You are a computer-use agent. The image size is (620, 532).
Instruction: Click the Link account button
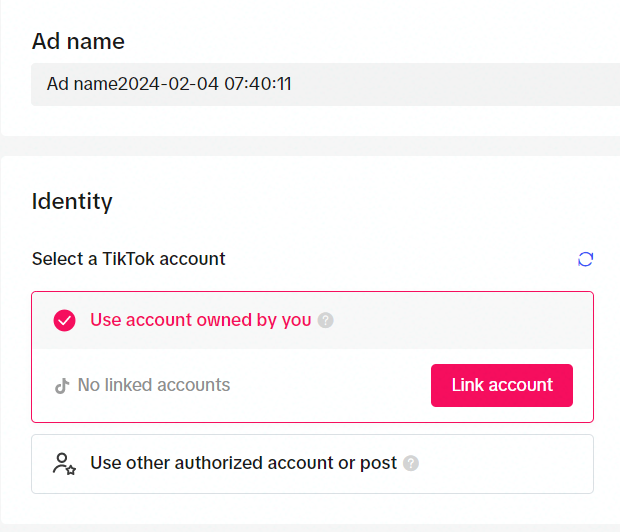click(x=502, y=385)
